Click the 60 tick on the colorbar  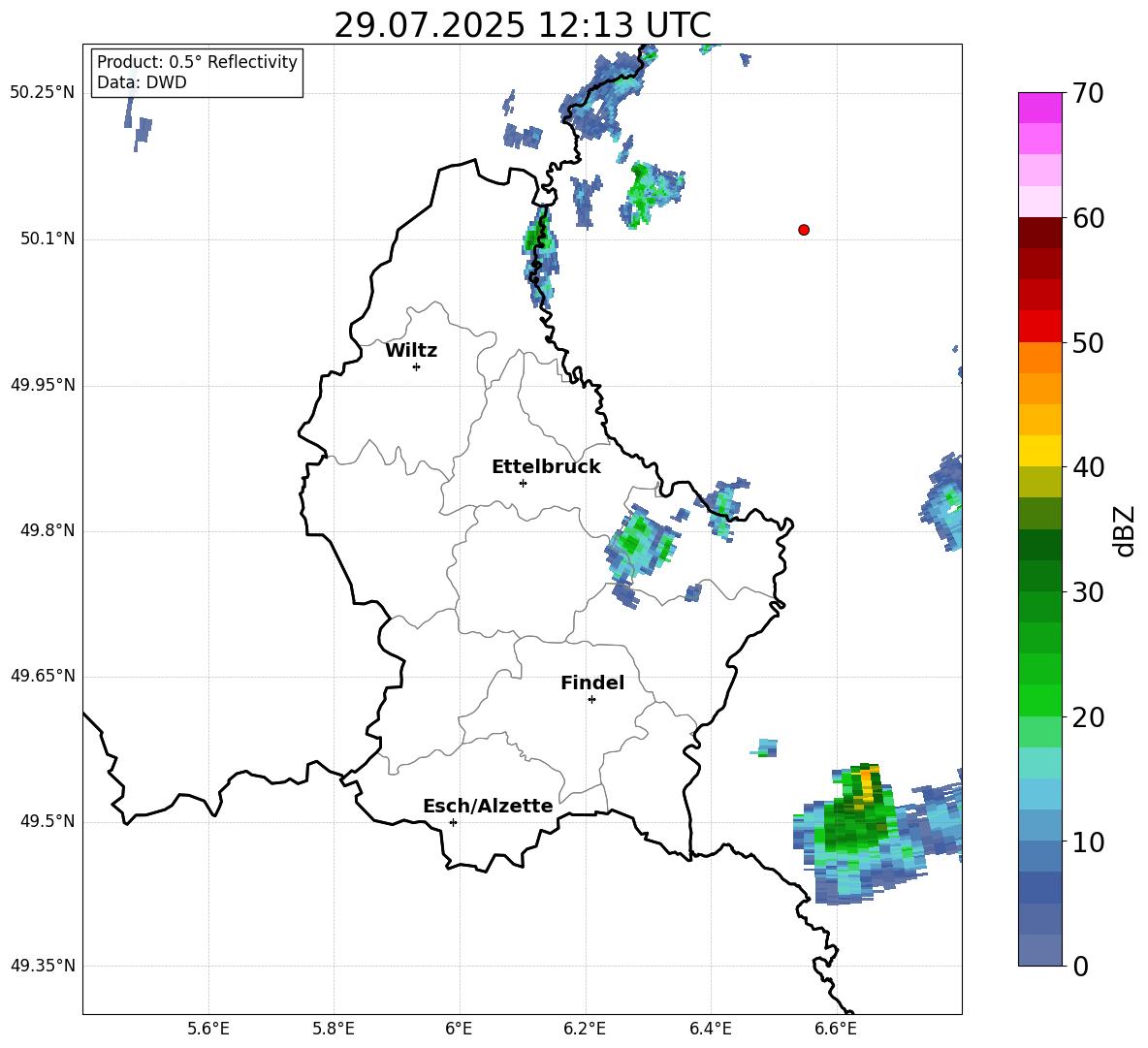1087,218
